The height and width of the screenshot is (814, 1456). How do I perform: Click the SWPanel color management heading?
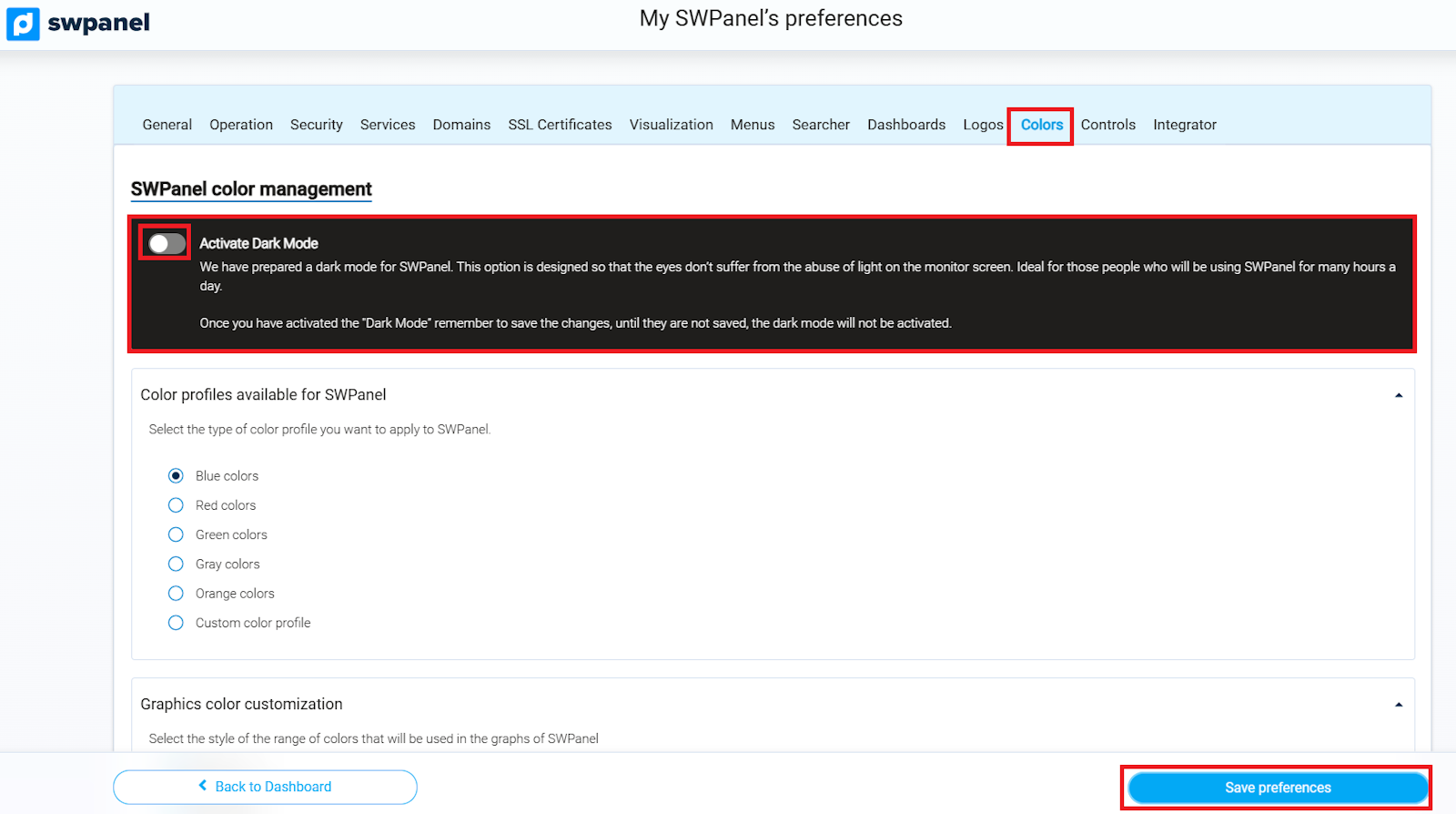pyautogui.click(x=251, y=189)
